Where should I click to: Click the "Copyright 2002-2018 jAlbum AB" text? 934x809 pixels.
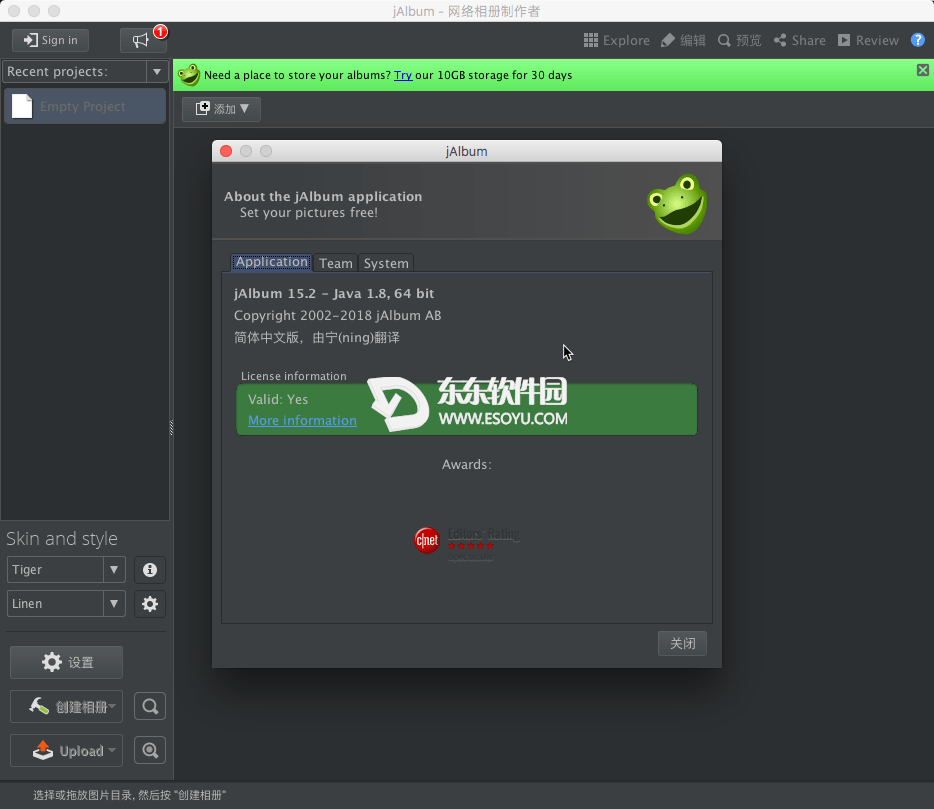(337, 316)
